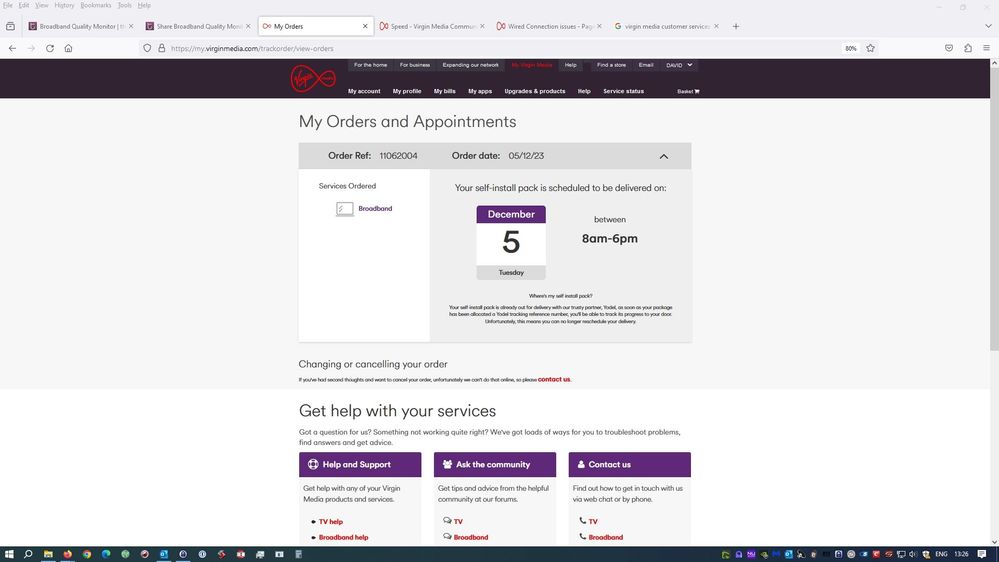The image size is (999, 562).
Task: Show site security padlock information
Action: (x=161, y=48)
